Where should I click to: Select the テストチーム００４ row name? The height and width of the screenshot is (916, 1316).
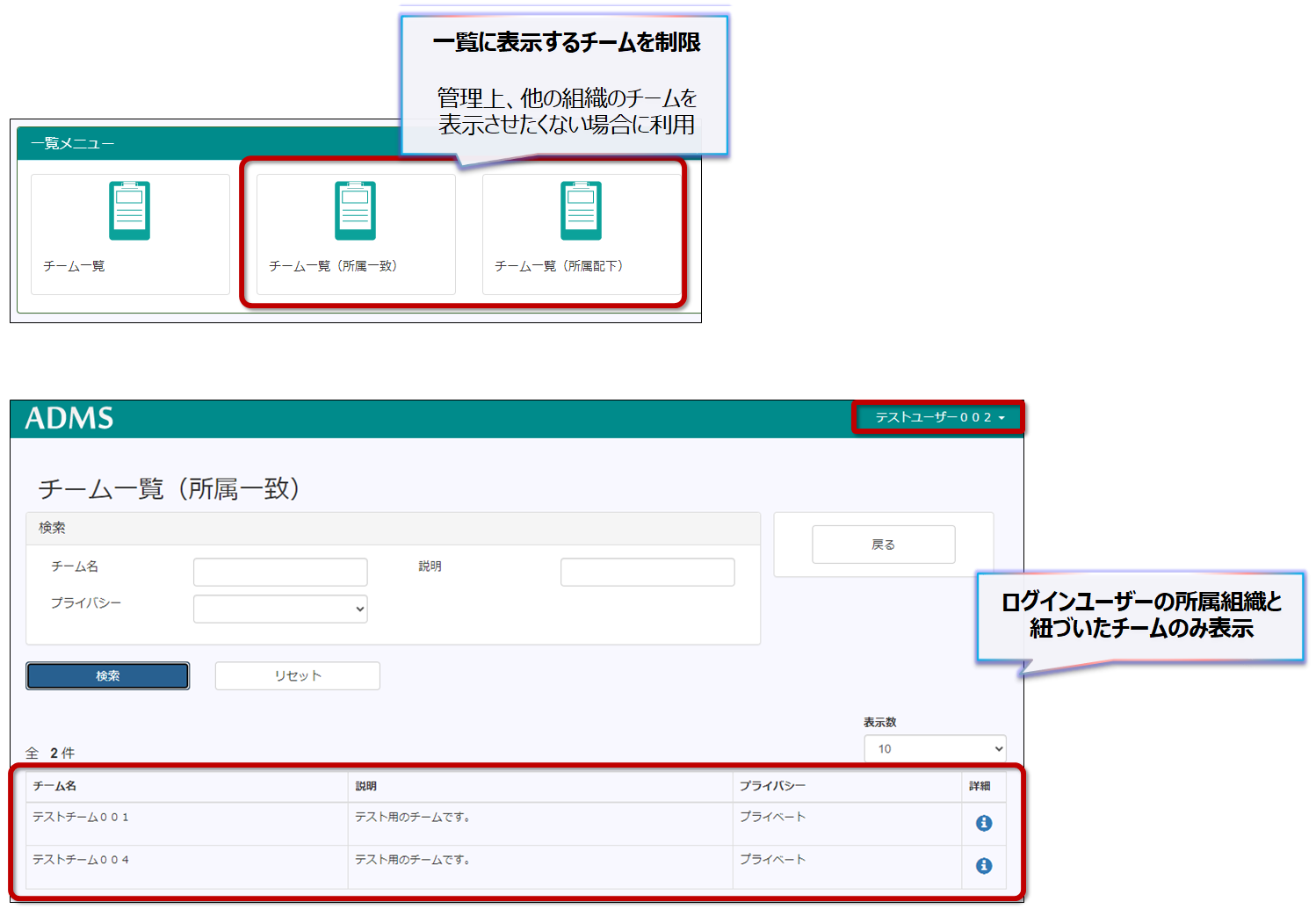81,860
